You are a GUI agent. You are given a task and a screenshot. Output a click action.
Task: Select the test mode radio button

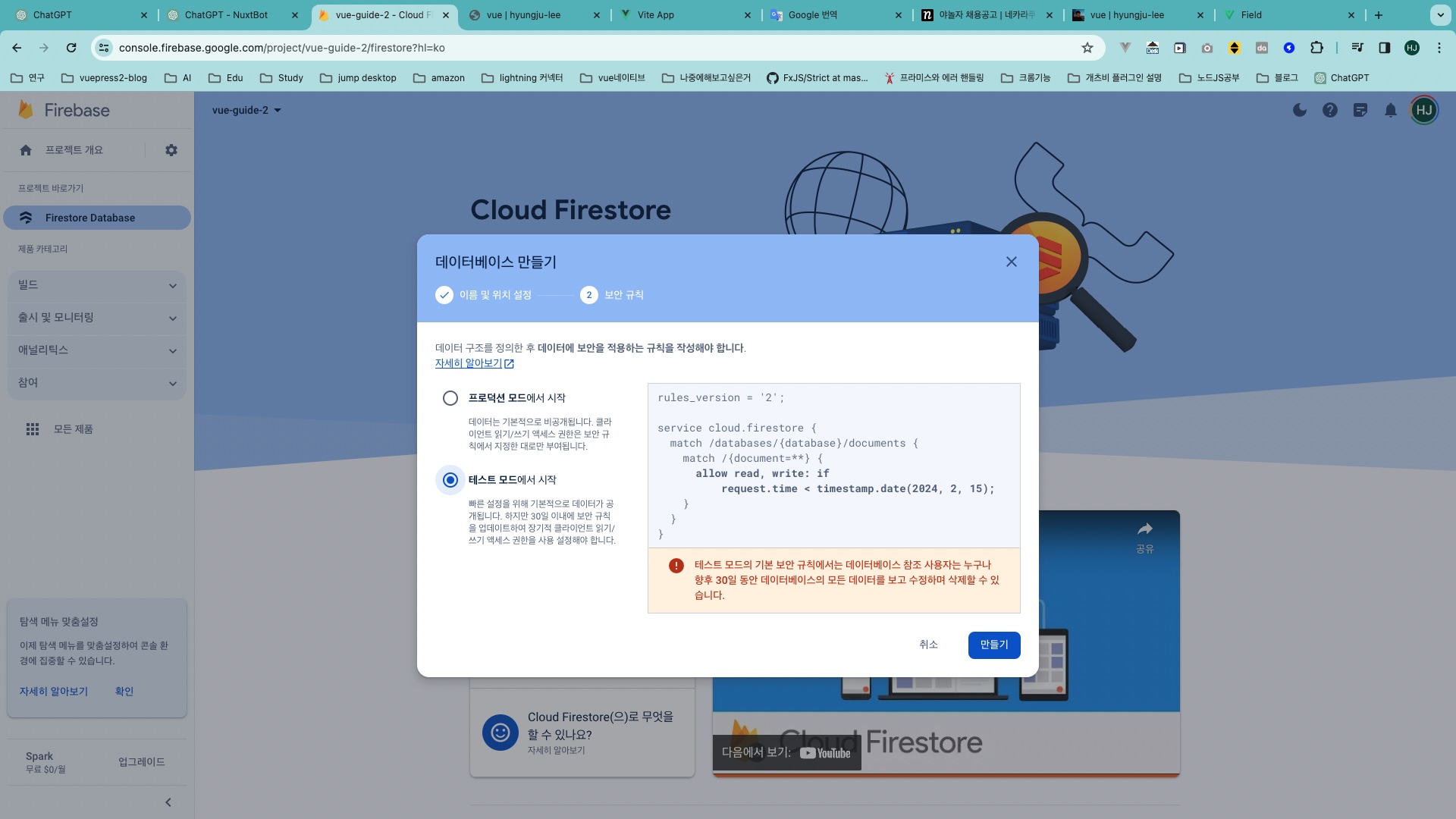pyautogui.click(x=450, y=480)
